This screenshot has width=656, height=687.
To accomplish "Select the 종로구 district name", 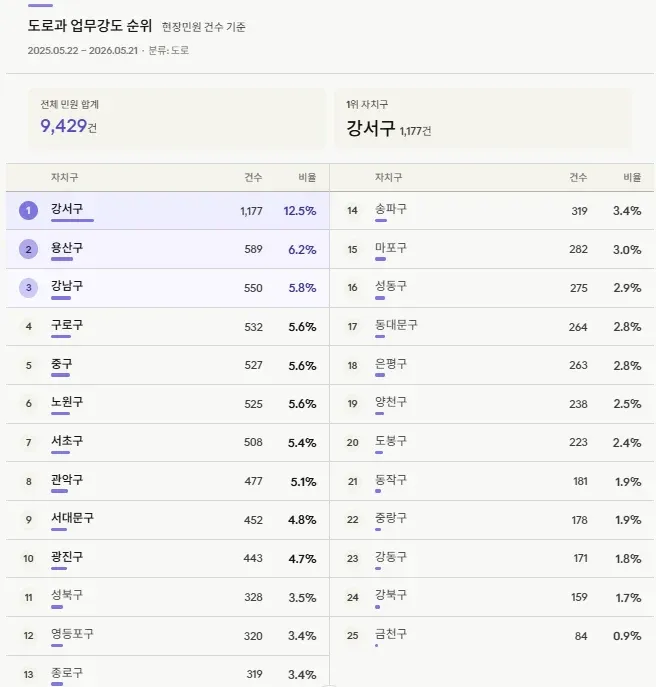I will pos(67,672).
